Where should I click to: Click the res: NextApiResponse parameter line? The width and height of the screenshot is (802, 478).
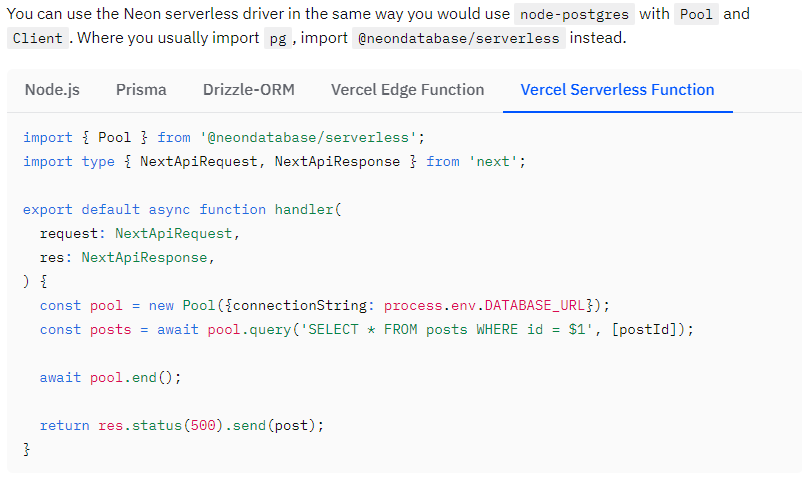127,257
